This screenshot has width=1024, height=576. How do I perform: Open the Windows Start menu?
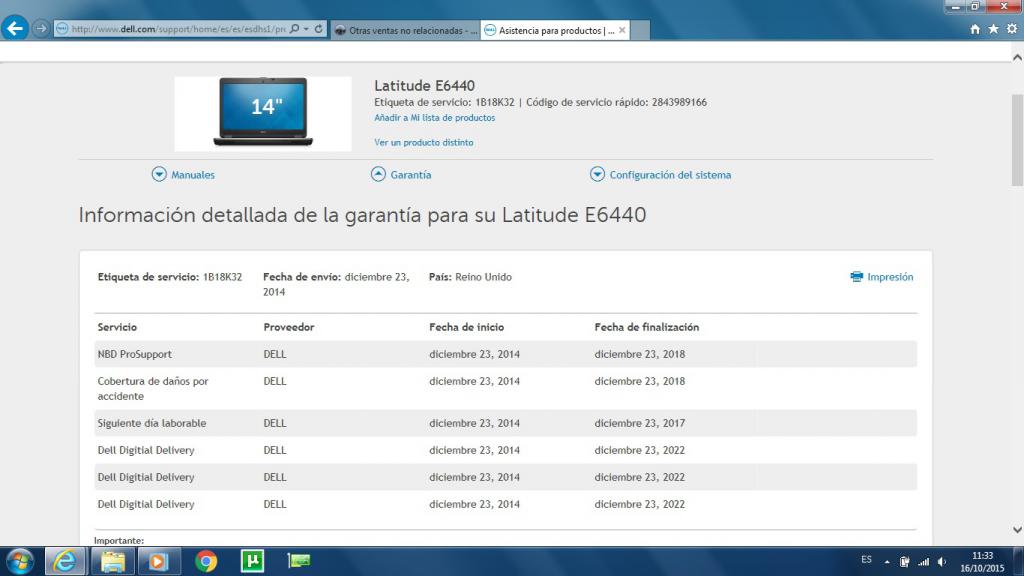(x=20, y=561)
